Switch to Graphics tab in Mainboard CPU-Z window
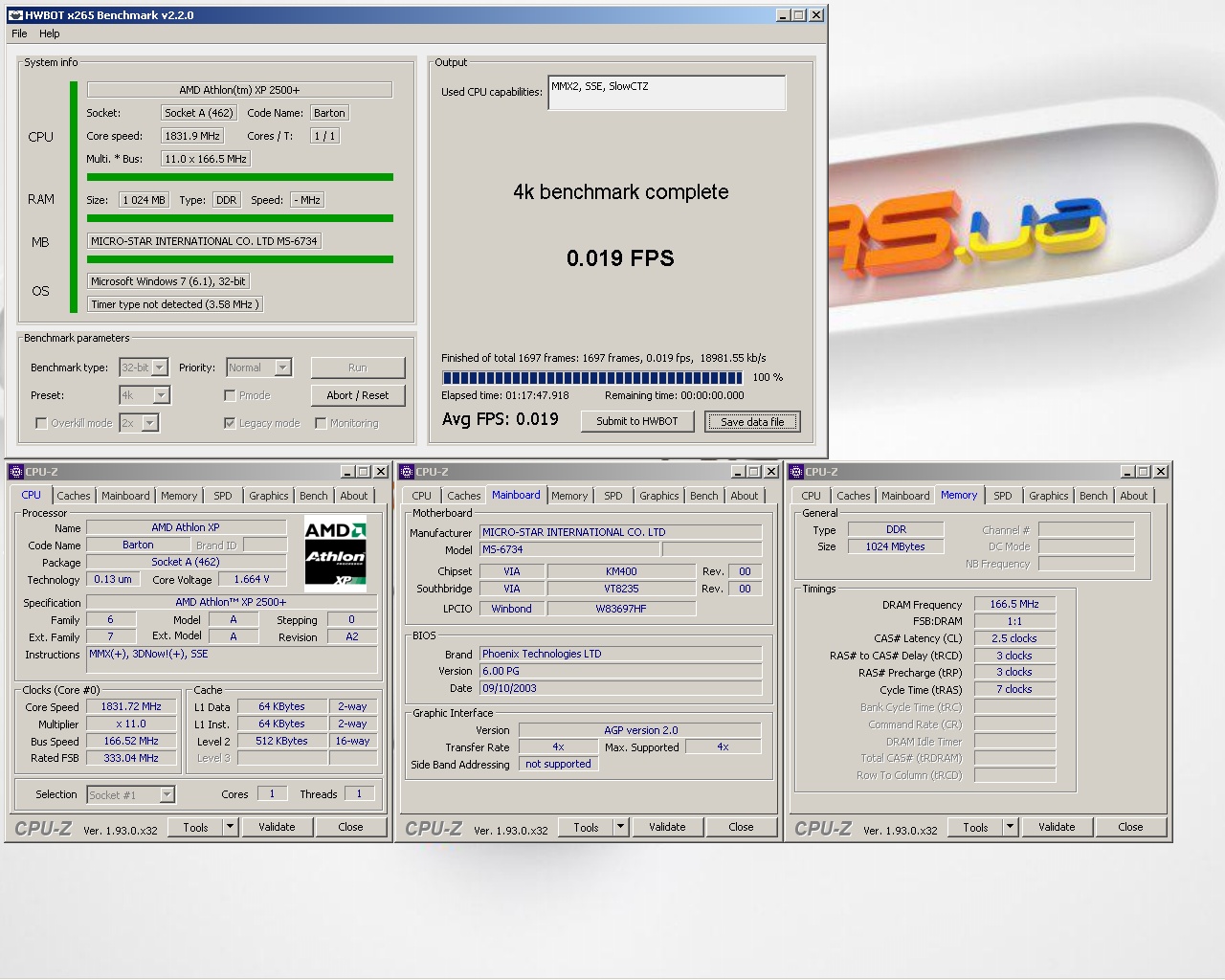The image size is (1225, 980). [659, 496]
